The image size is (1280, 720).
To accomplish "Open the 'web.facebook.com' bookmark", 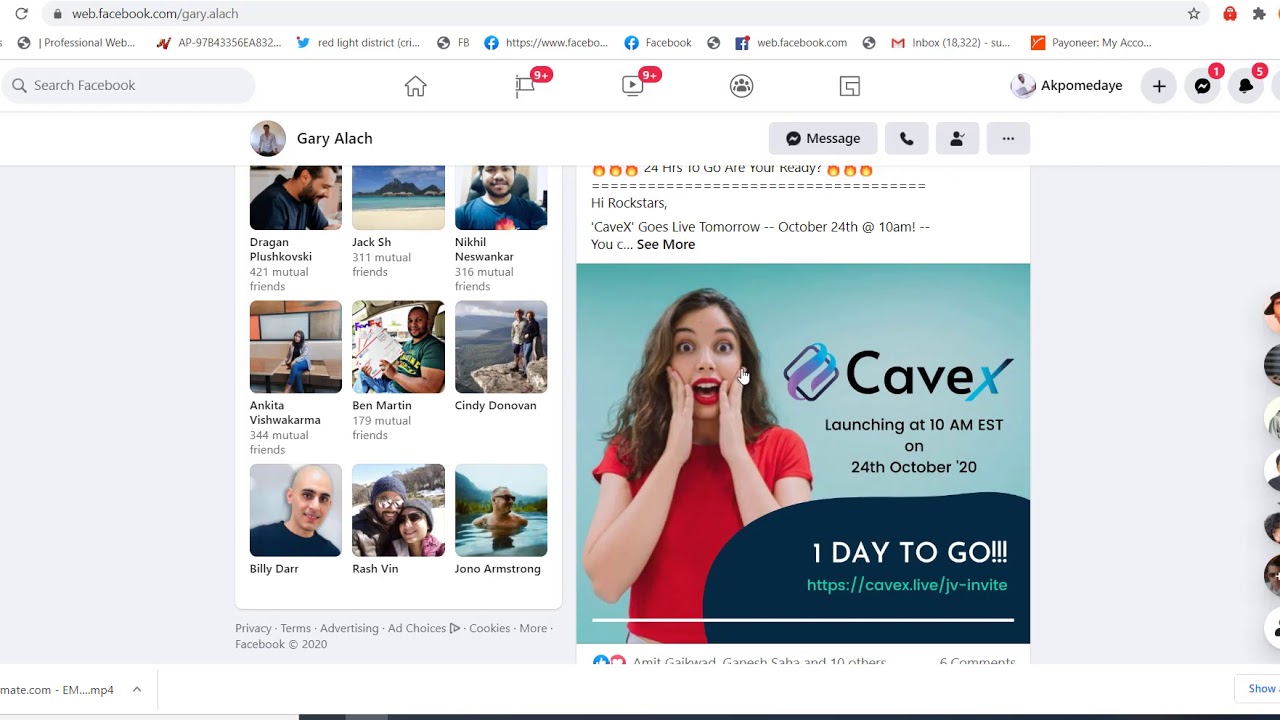I will click(791, 43).
